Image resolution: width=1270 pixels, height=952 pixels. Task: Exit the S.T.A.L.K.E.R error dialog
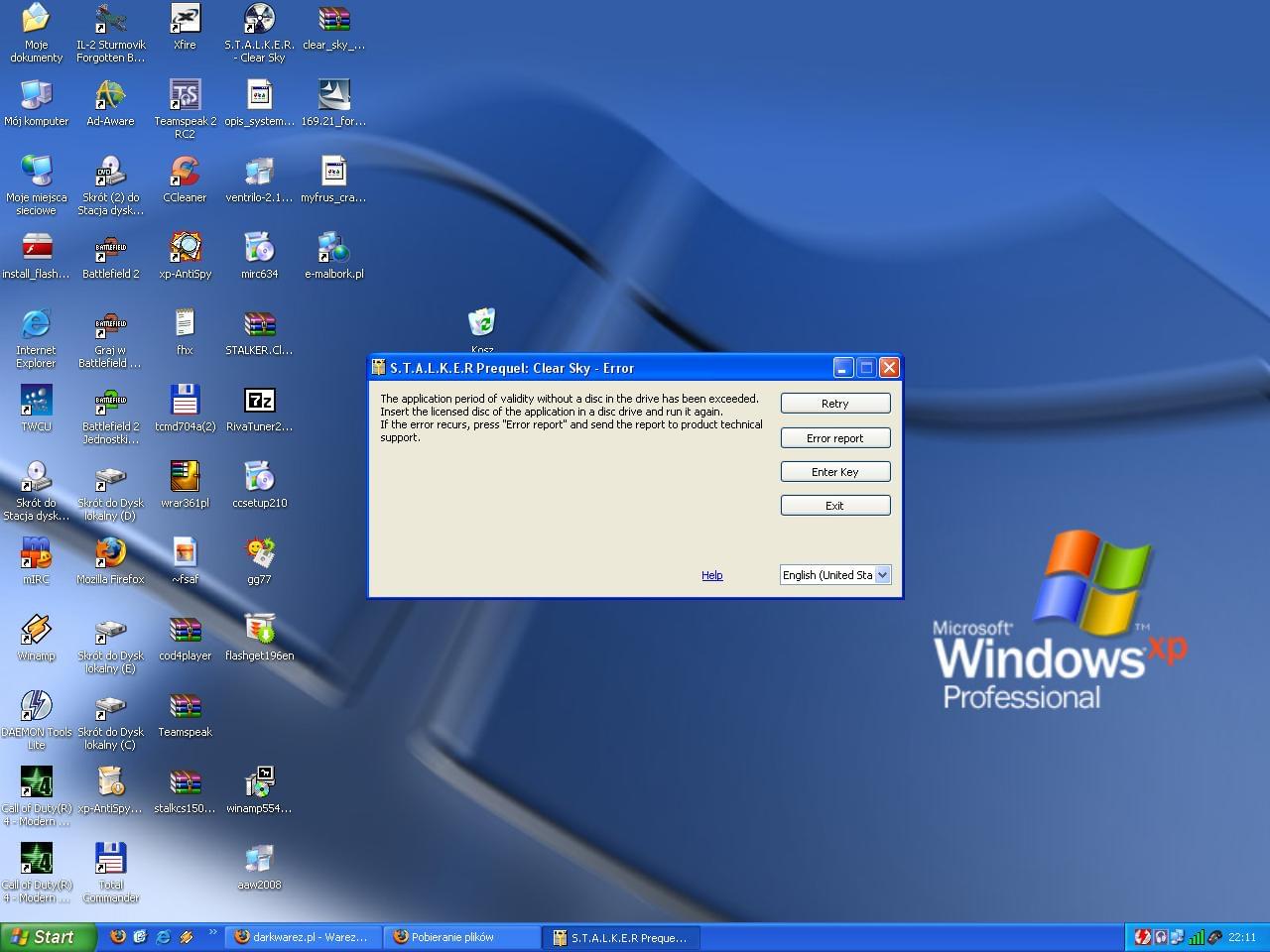coord(835,506)
